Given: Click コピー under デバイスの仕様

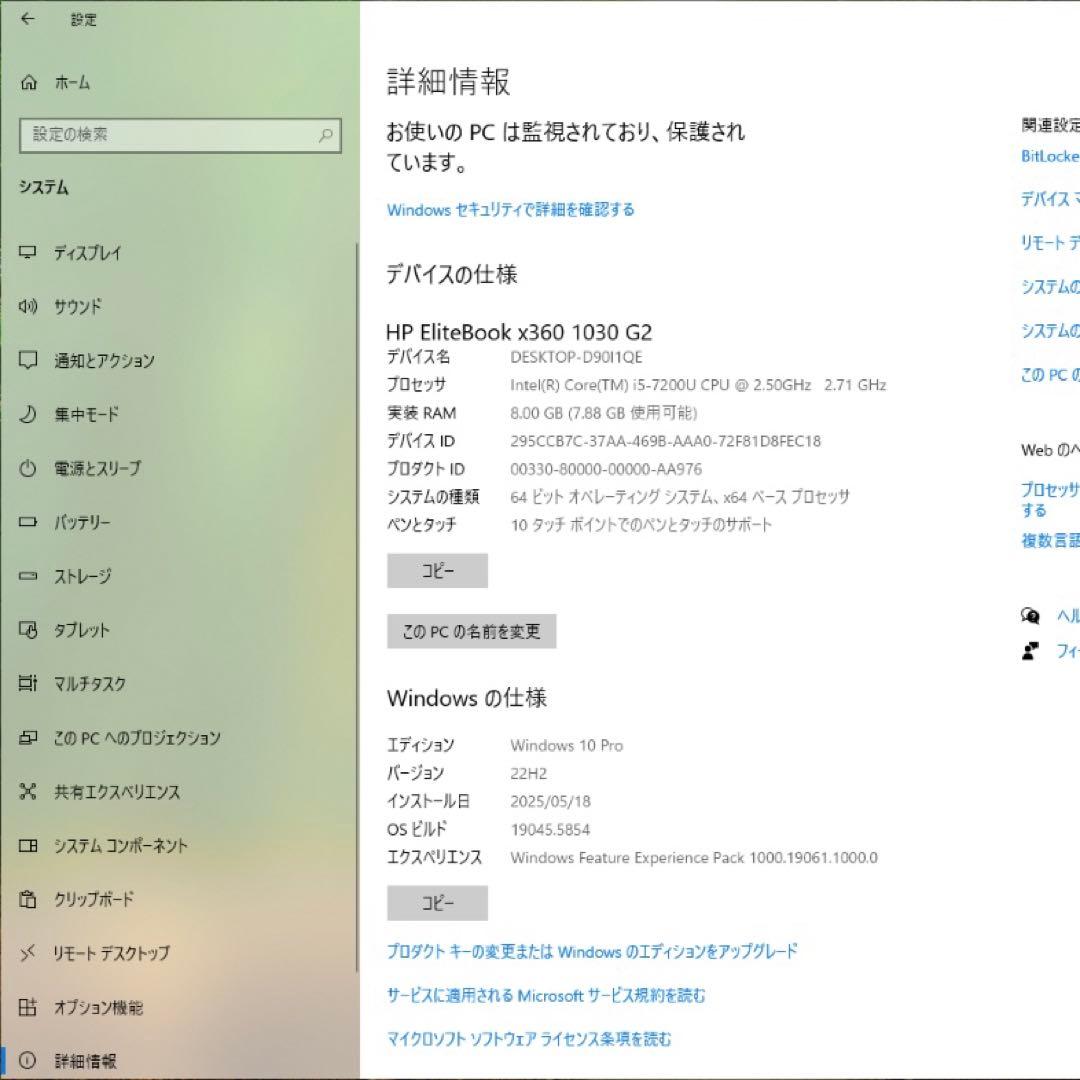Looking at the screenshot, I should click(x=437, y=570).
